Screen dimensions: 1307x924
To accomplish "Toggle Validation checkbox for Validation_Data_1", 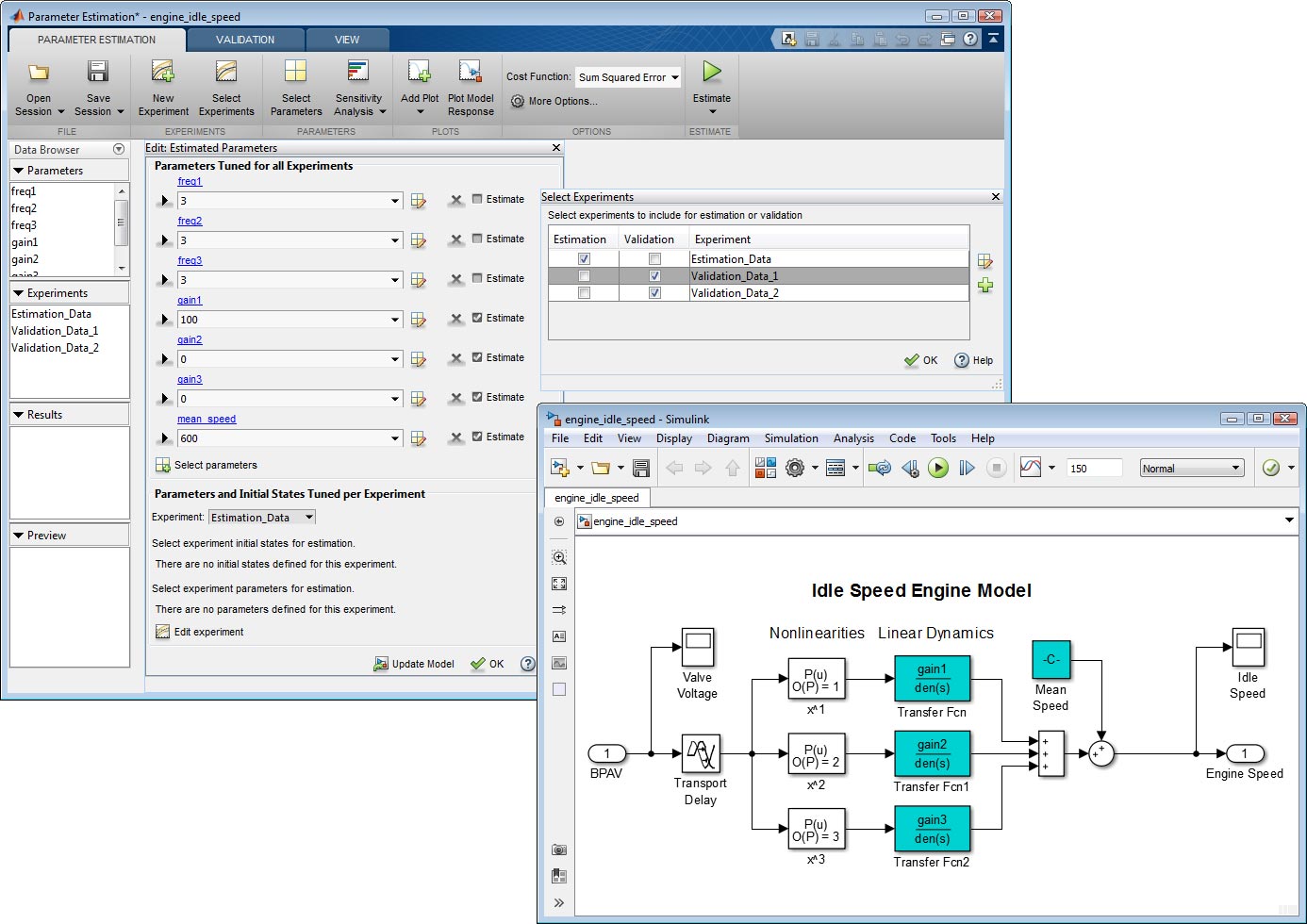I will [x=654, y=276].
